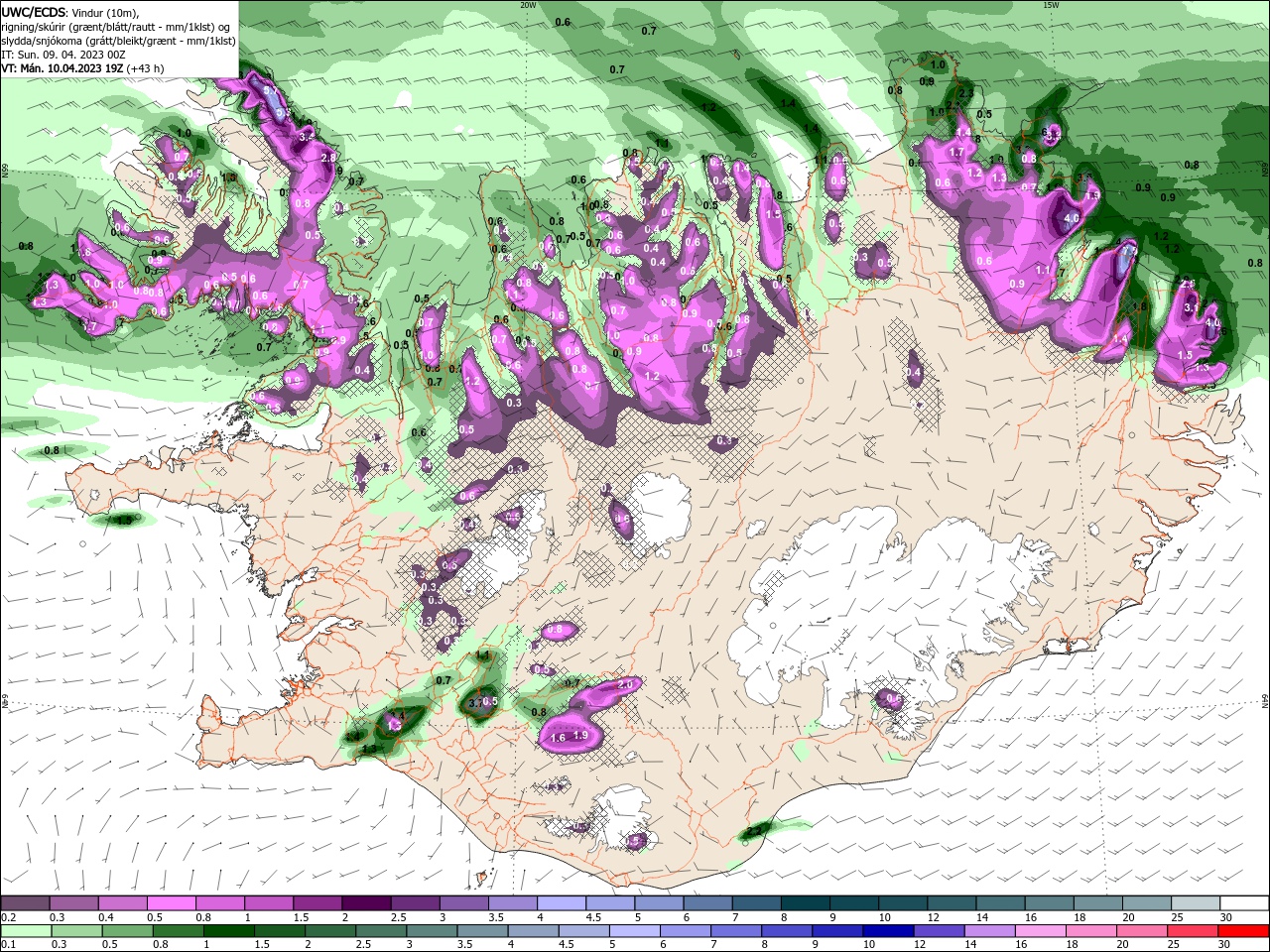1270x952 pixels.
Task: Click the palest green rain-scale swatch between 0.1 and 0.3
Action: click(x=26, y=931)
